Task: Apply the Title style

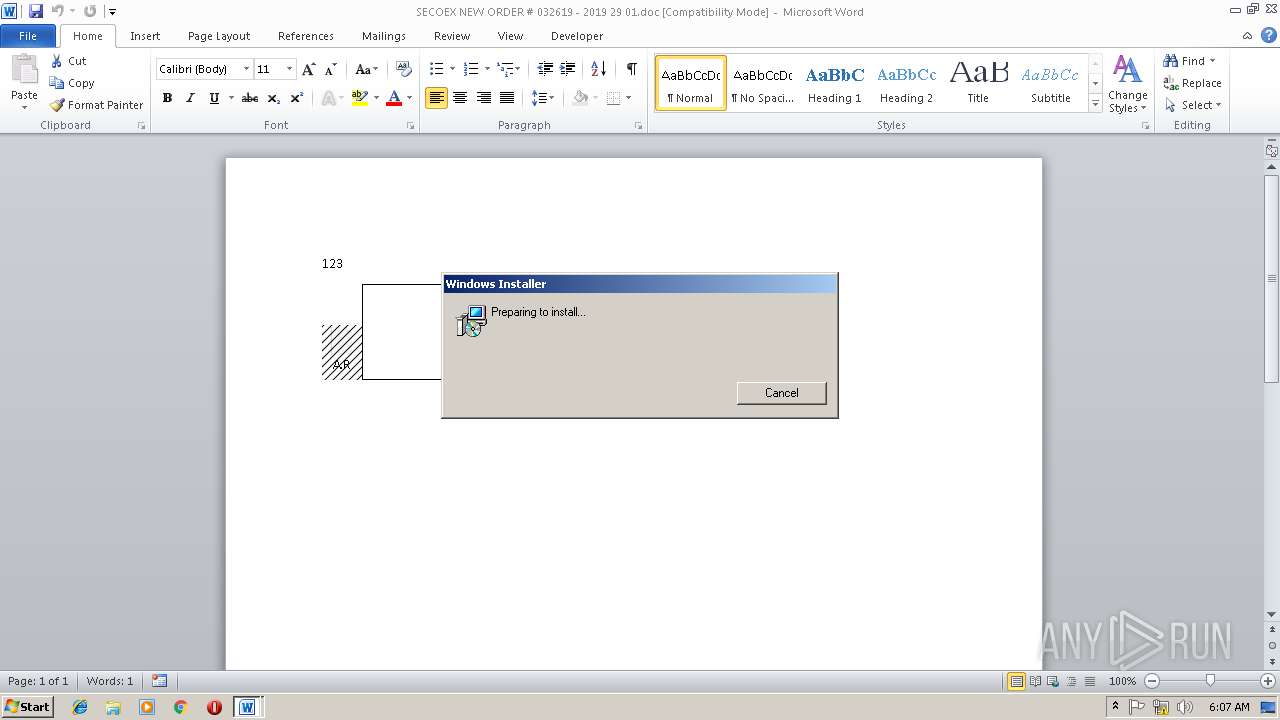Action: 978,83
